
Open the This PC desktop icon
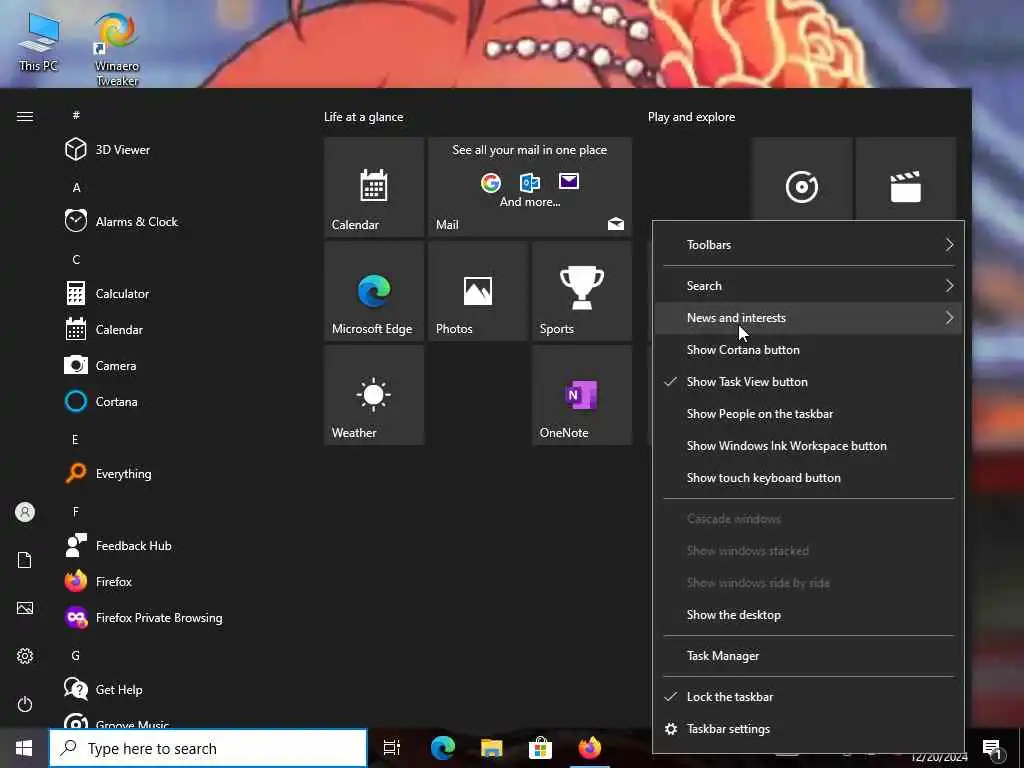pos(39,42)
